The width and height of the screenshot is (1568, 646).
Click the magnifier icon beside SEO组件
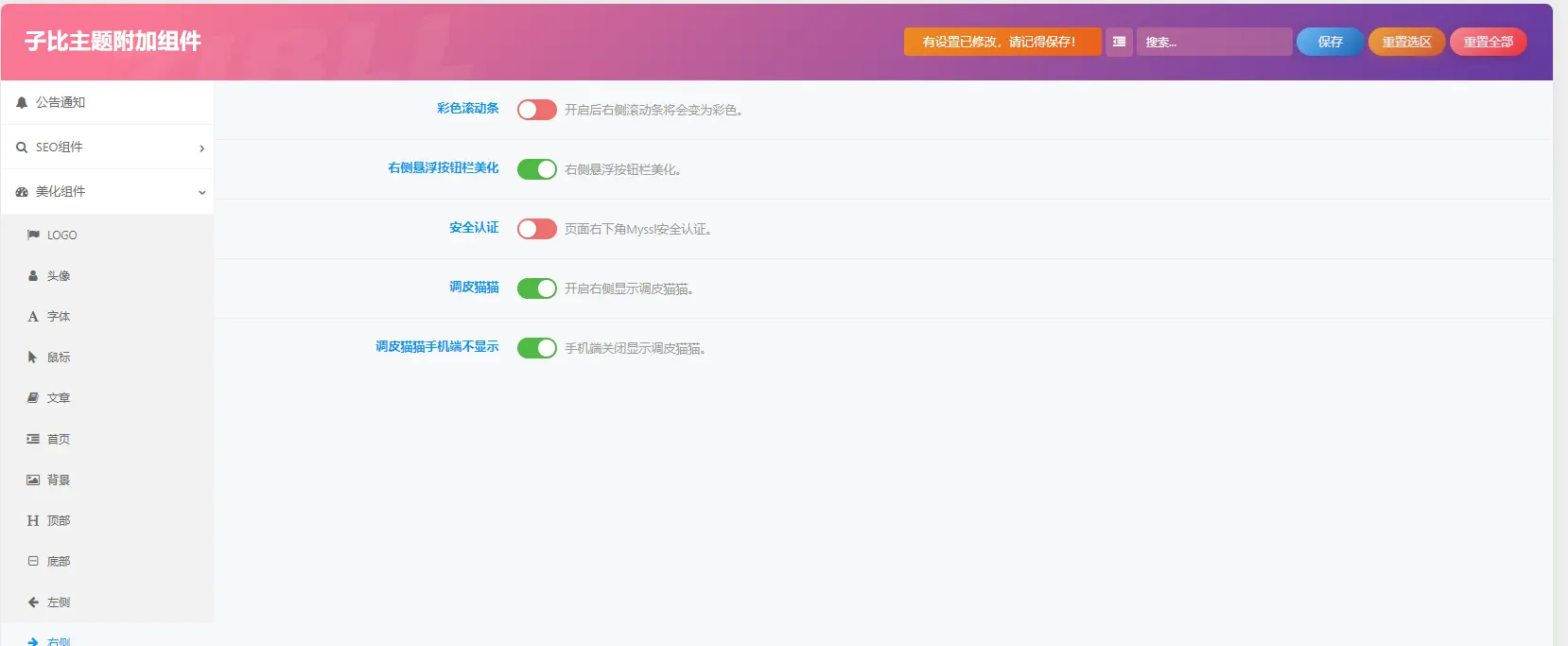pos(22,147)
